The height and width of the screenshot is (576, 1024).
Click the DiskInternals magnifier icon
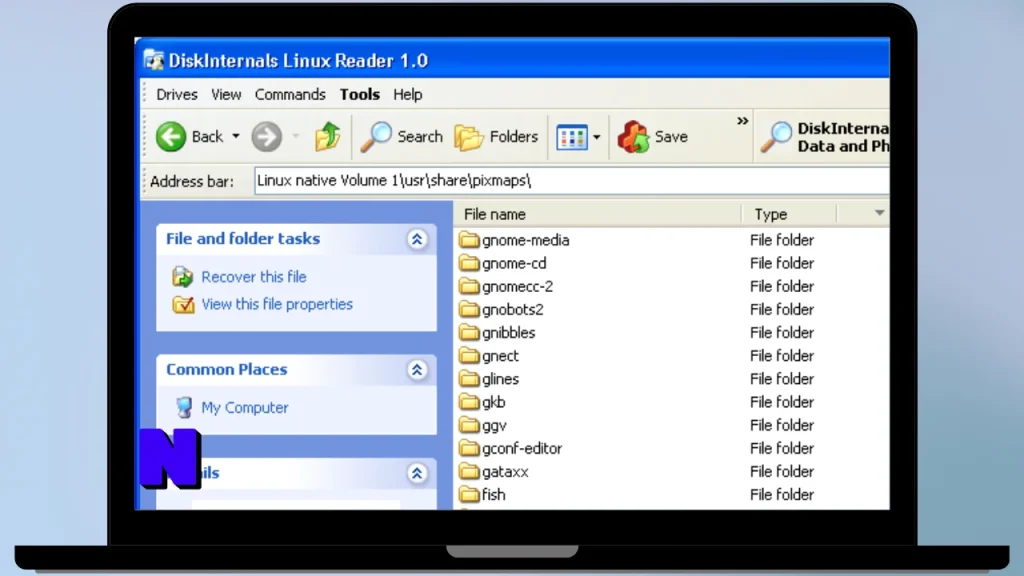coord(776,137)
